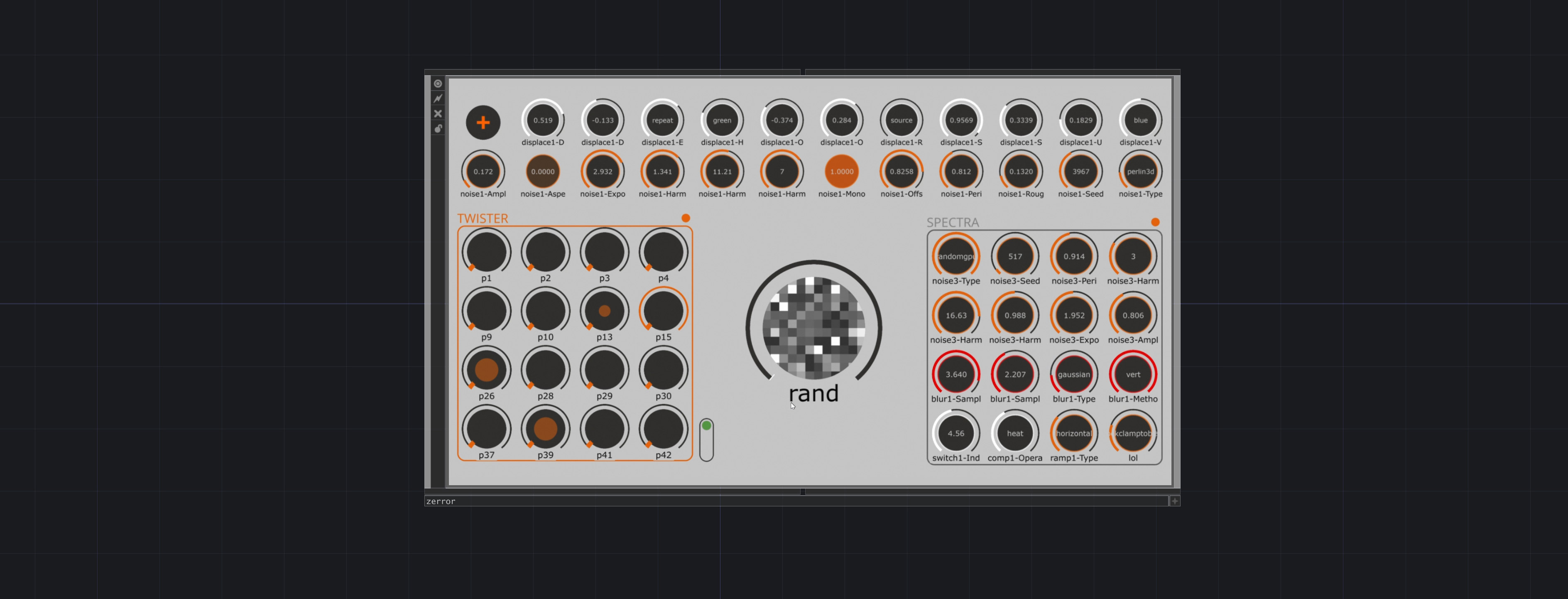1568x599 pixels.
Task: Click the small plus icon beside zerror name
Action: point(1174,501)
